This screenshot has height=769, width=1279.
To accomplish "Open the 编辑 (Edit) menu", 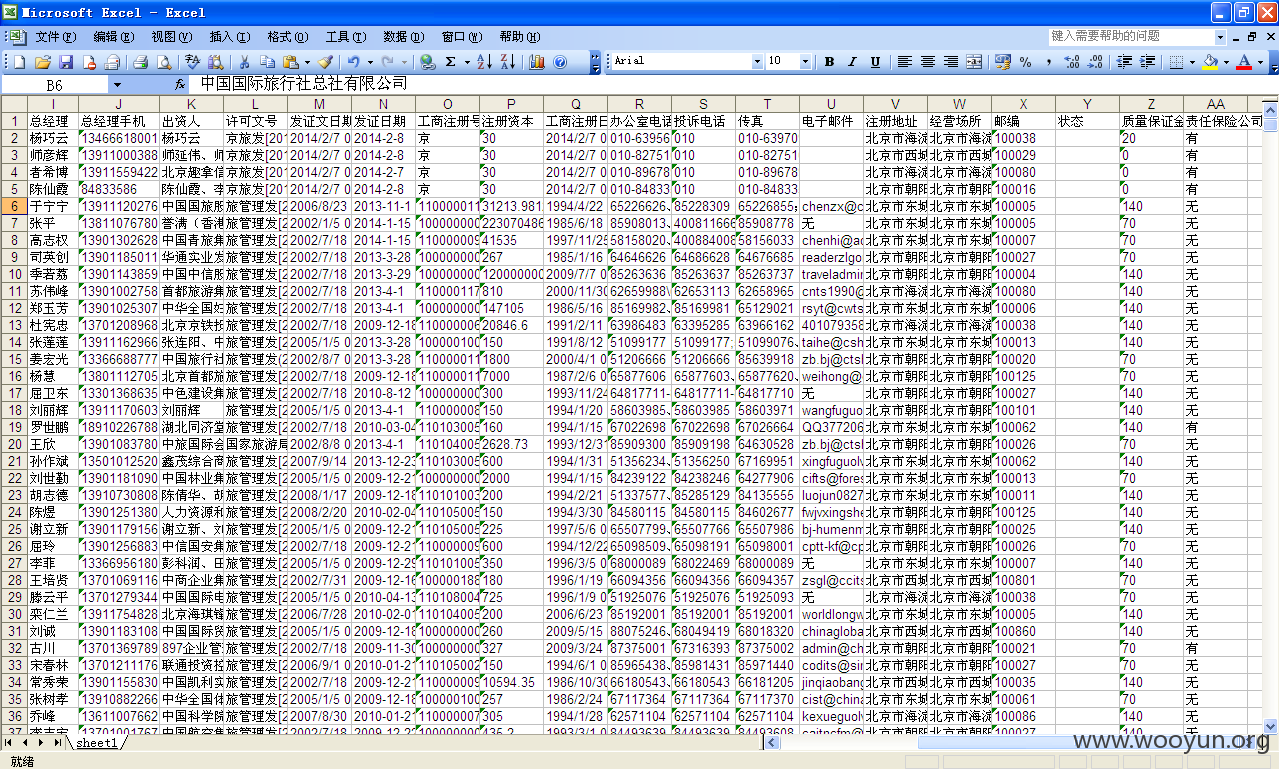I will 113,37.
